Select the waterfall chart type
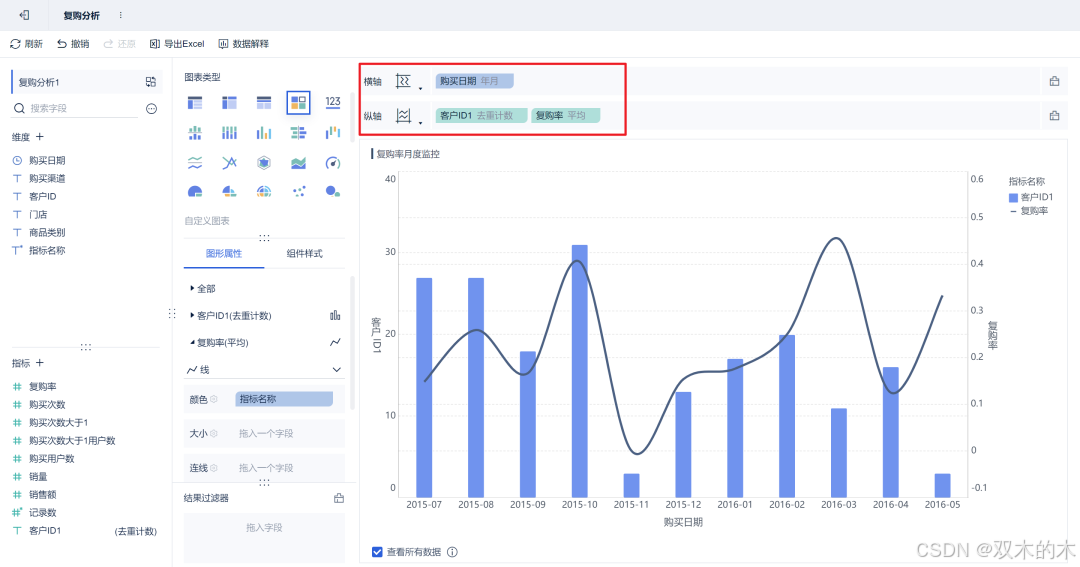 333,133
